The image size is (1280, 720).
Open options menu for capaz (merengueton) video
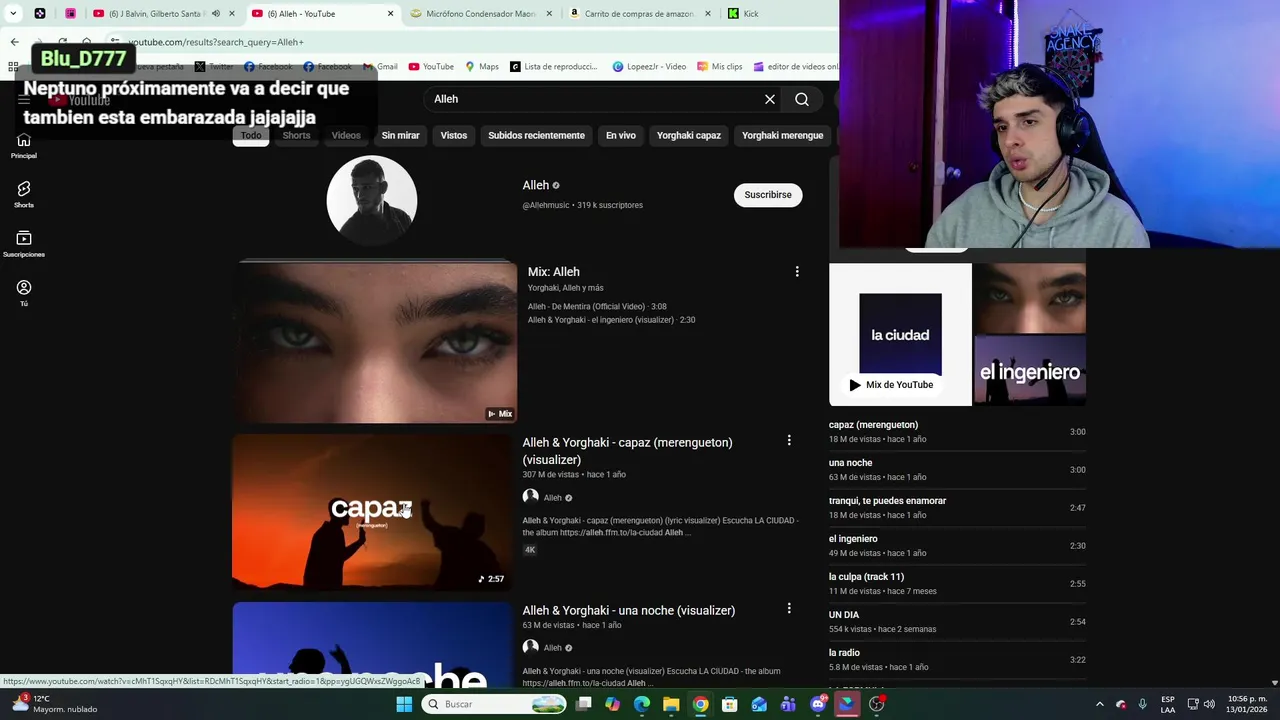pyautogui.click(x=789, y=440)
